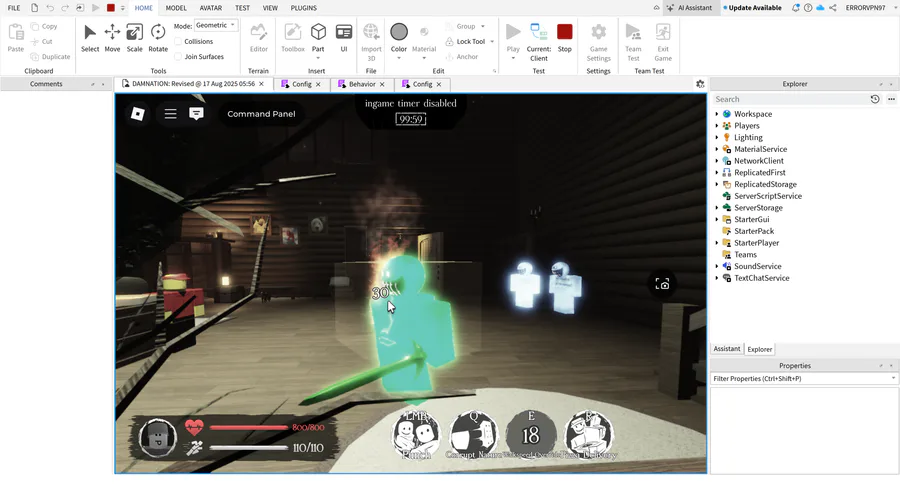Open AI Assistant in title bar
Image resolution: width=900 pixels, height=493 pixels.
(689, 7)
